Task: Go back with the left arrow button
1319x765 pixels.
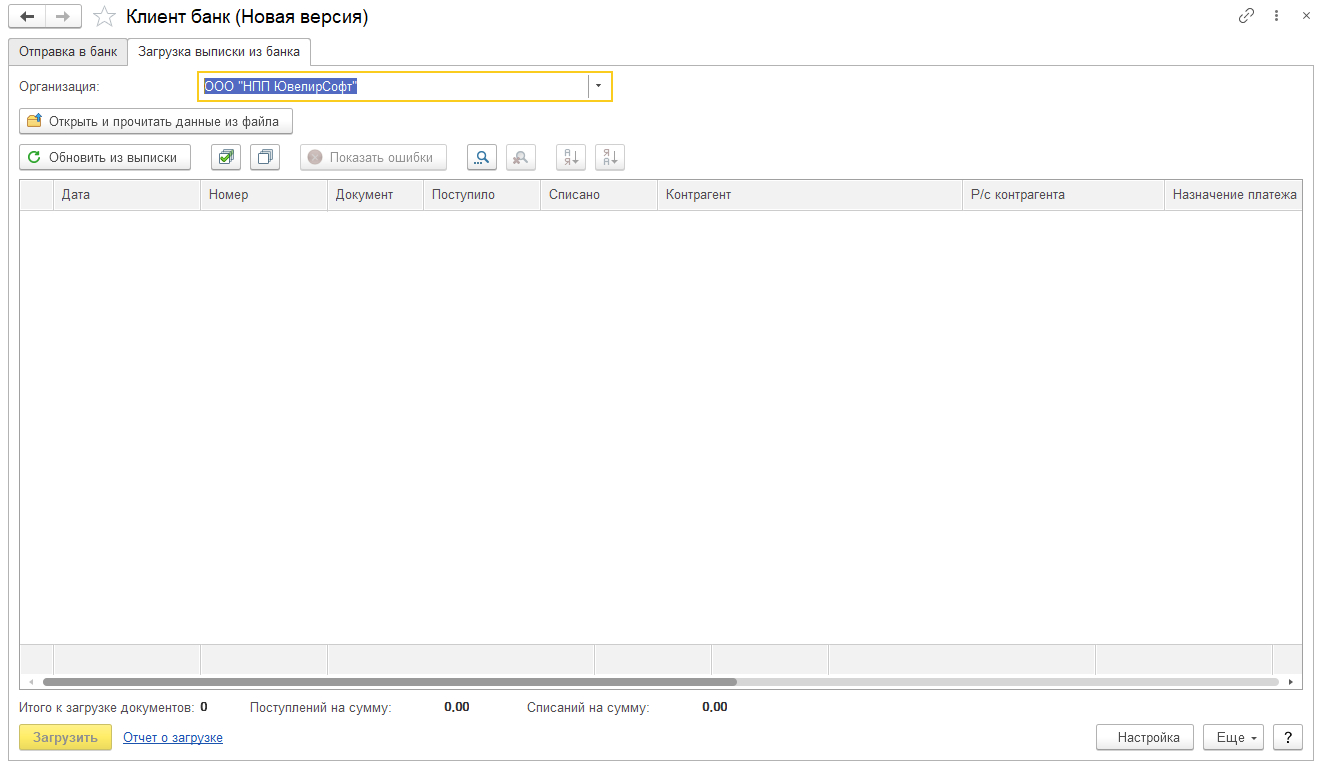Action: 27,16
